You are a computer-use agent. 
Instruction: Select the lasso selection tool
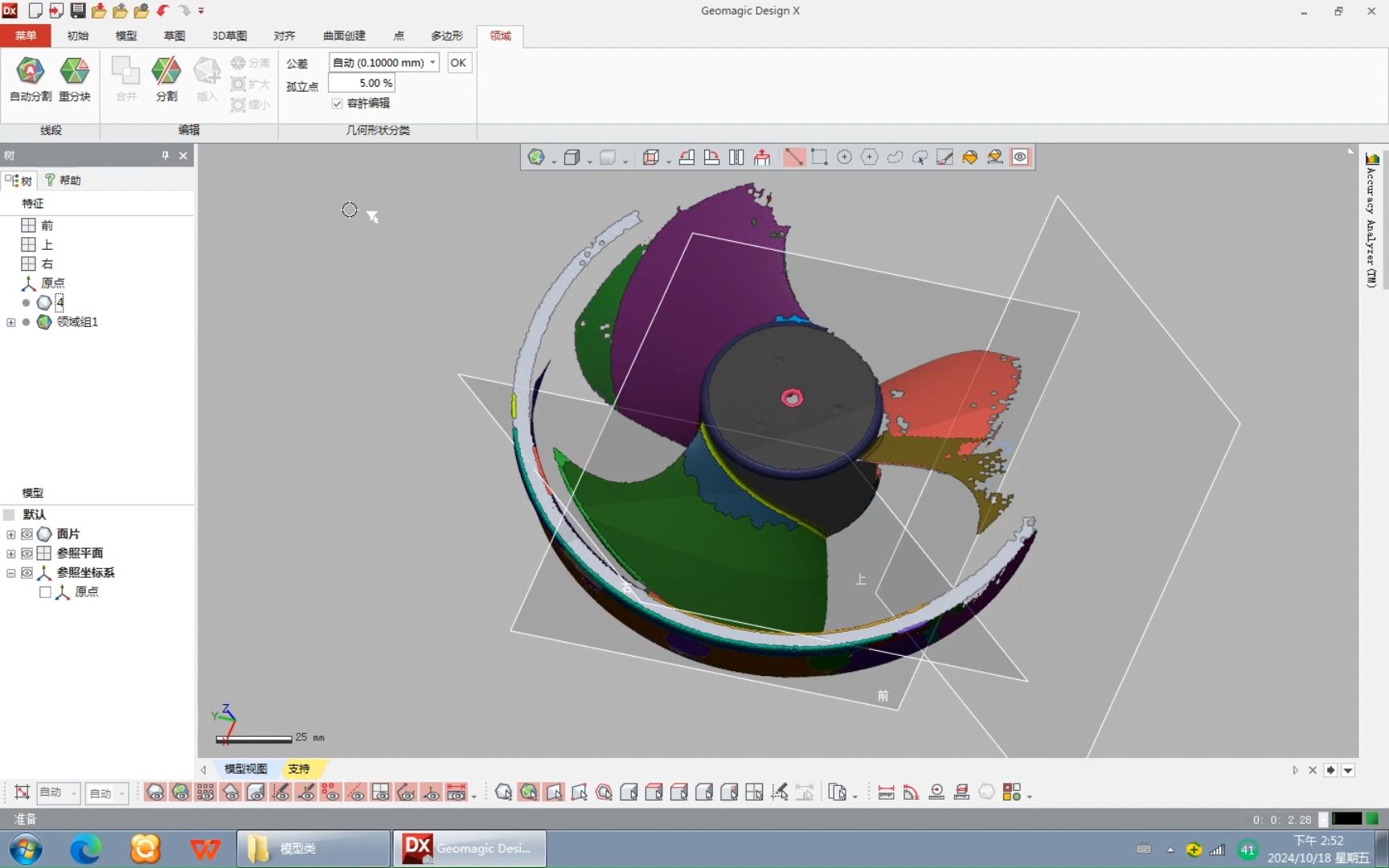click(x=895, y=157)
